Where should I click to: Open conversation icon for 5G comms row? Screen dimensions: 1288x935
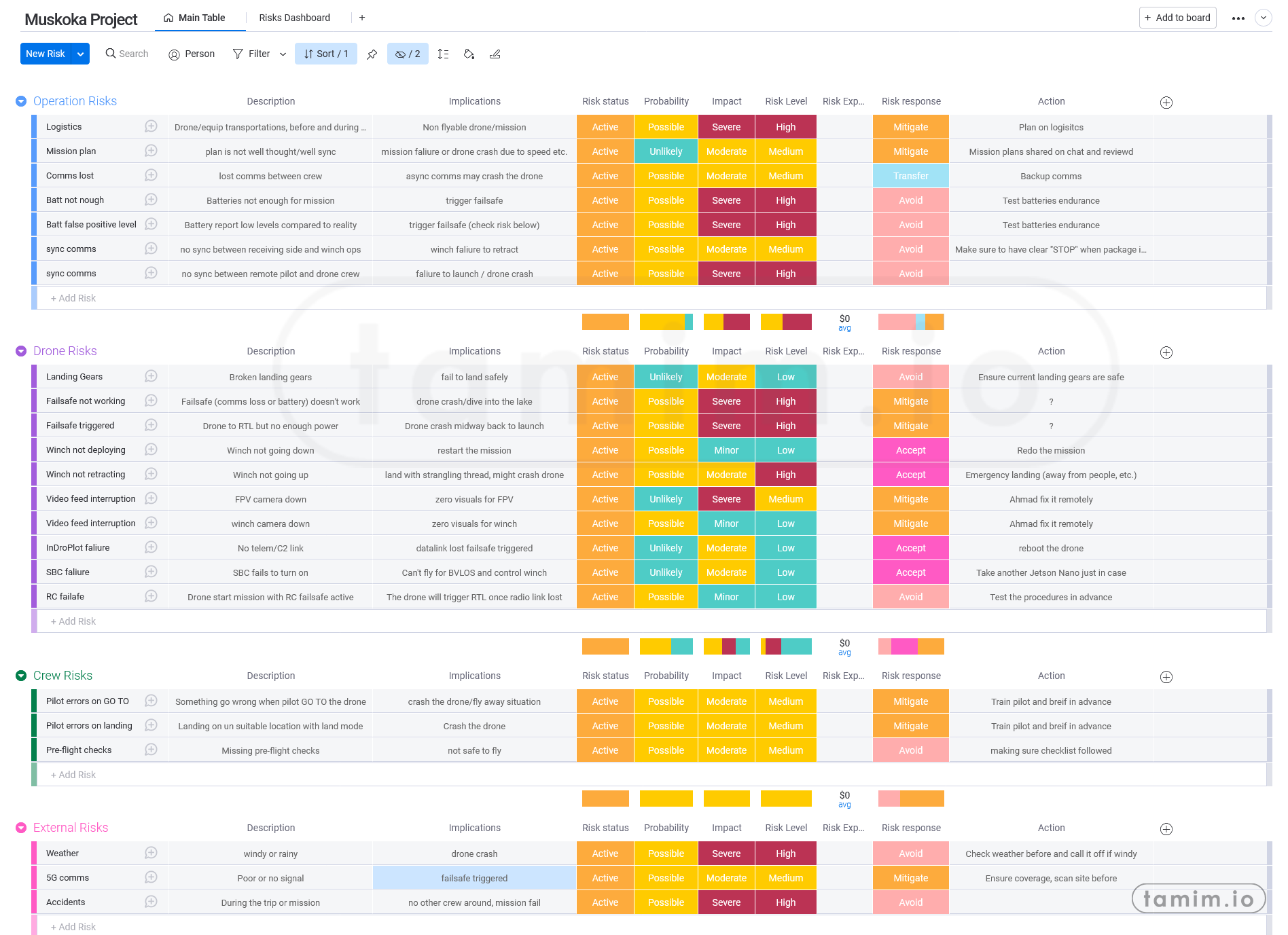point(151,877)
